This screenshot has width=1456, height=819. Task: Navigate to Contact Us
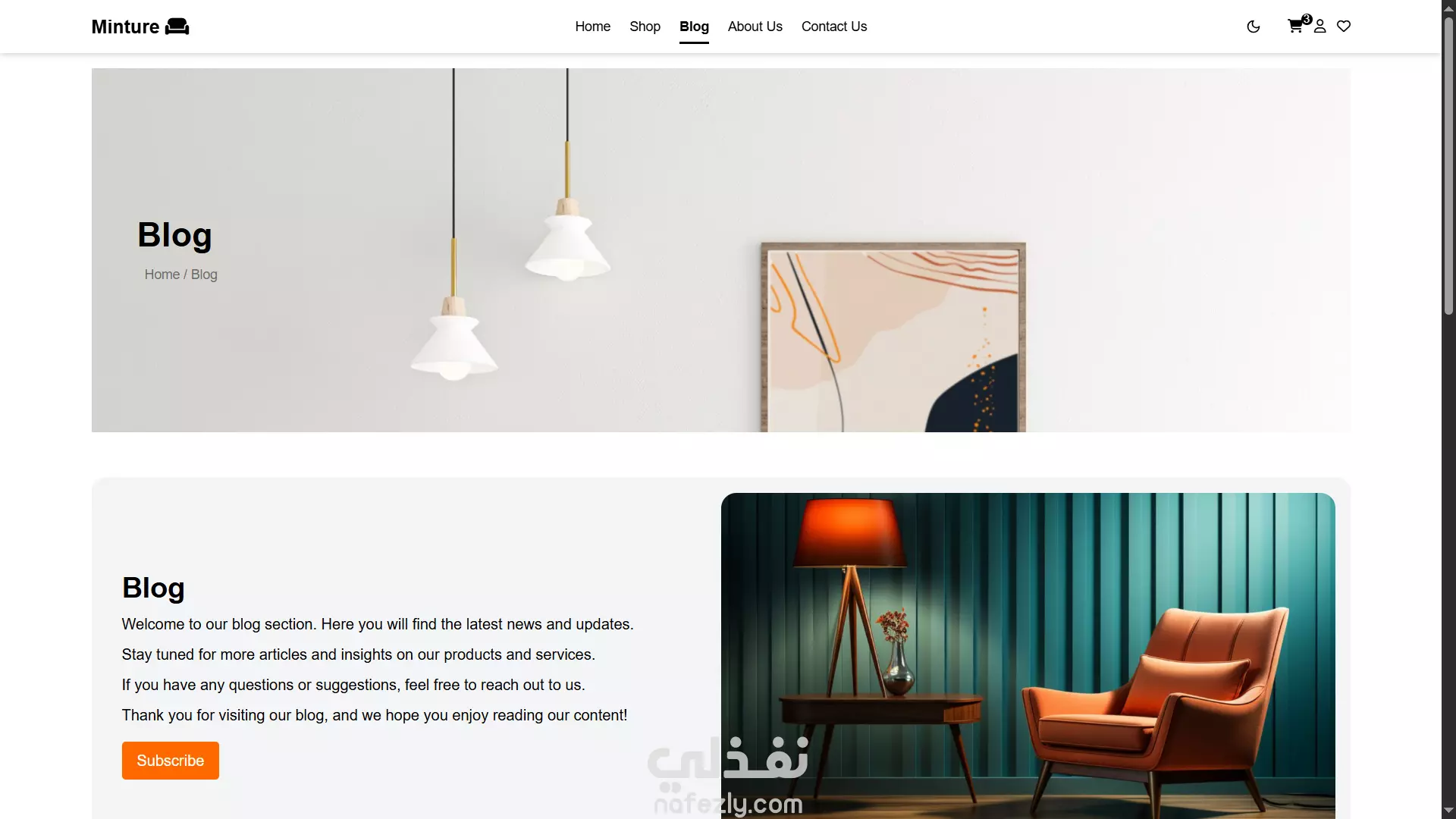coord(833,27)
